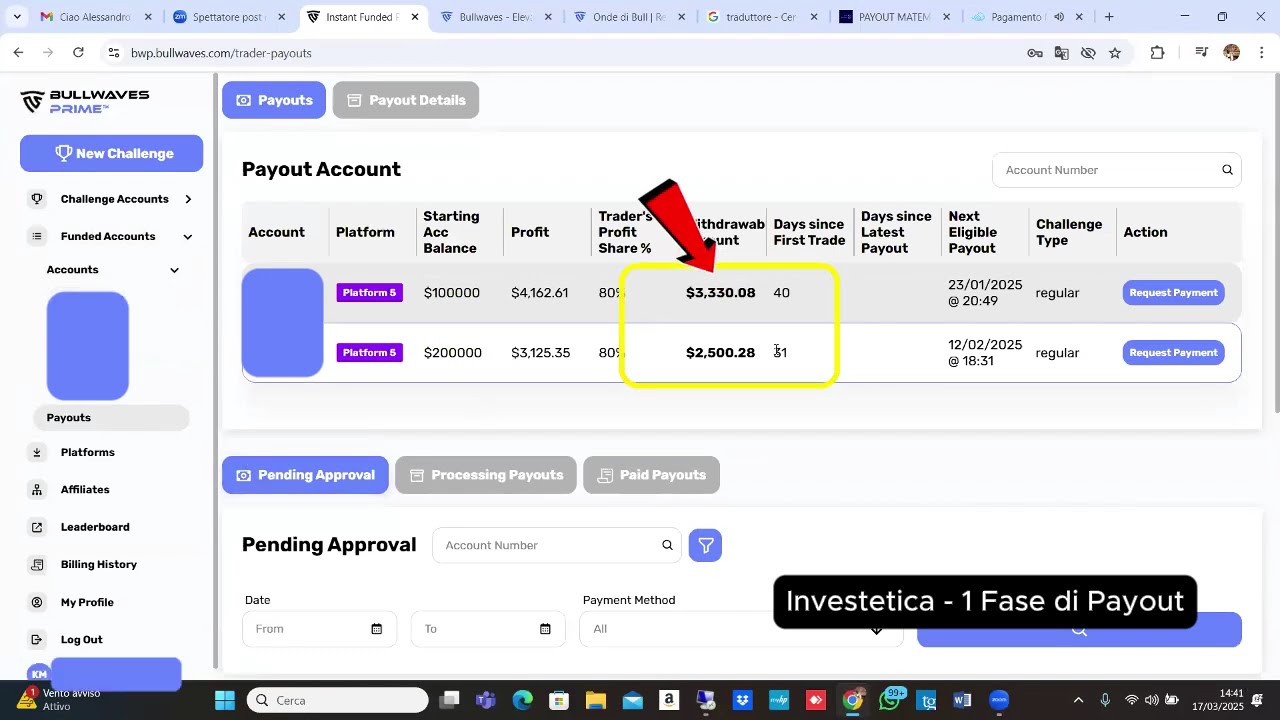The width and height of the screenshot is (1280, 720).
Task: Open the Leaderboard page
Action: [x=95, y=527]
